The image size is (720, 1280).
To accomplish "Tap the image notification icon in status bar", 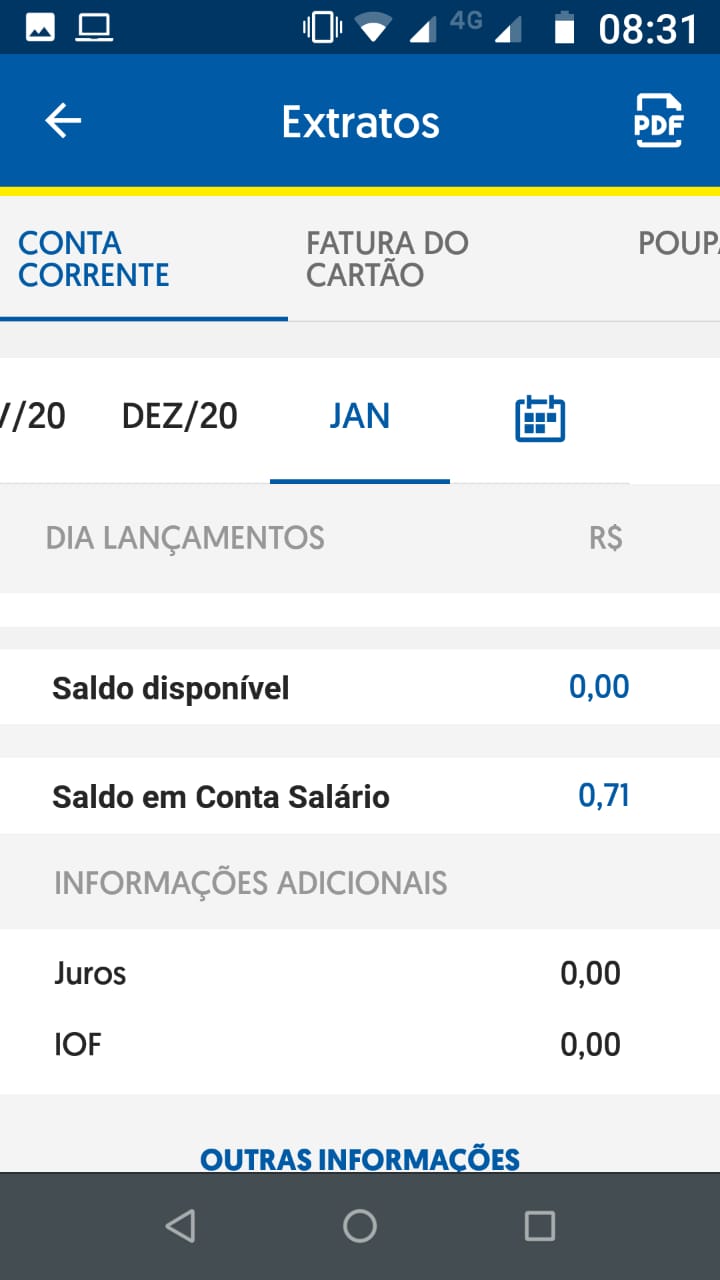I will [40, 28].
